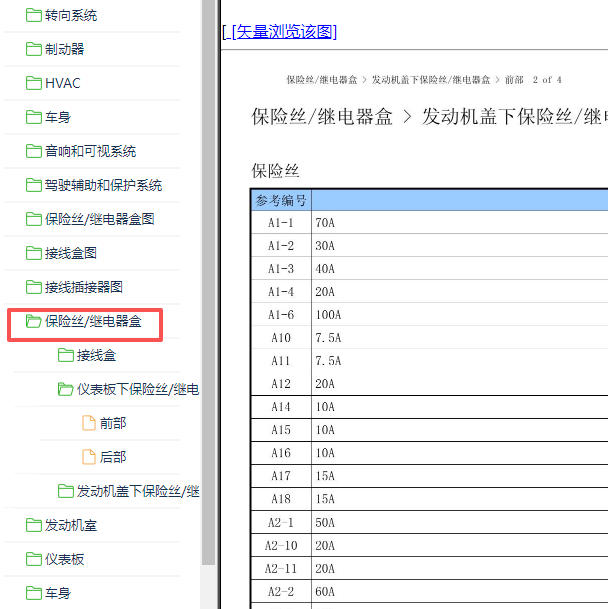This screenshot has width=608, height=609.
Task: Open 发动机室 category
Action: point(71,525)
